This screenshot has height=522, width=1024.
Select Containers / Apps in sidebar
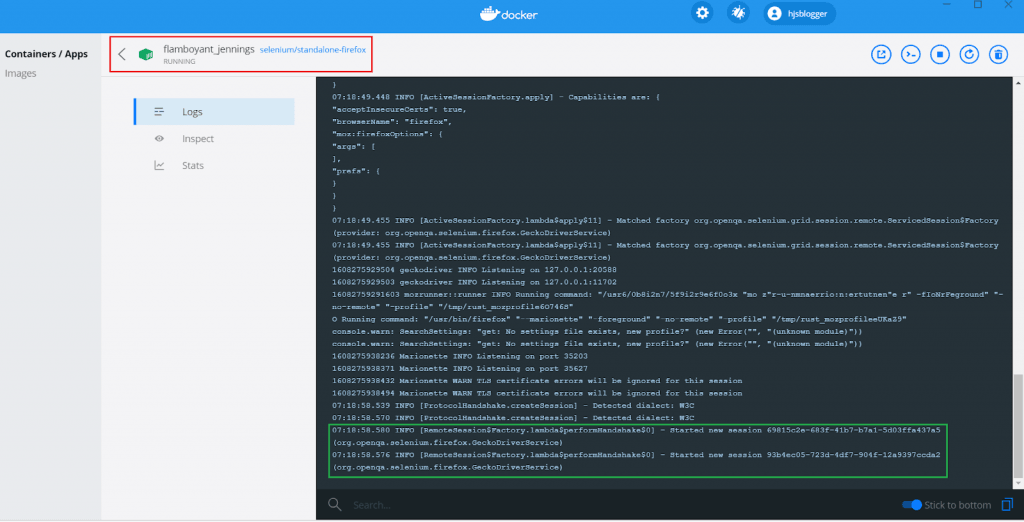point(47,54)
